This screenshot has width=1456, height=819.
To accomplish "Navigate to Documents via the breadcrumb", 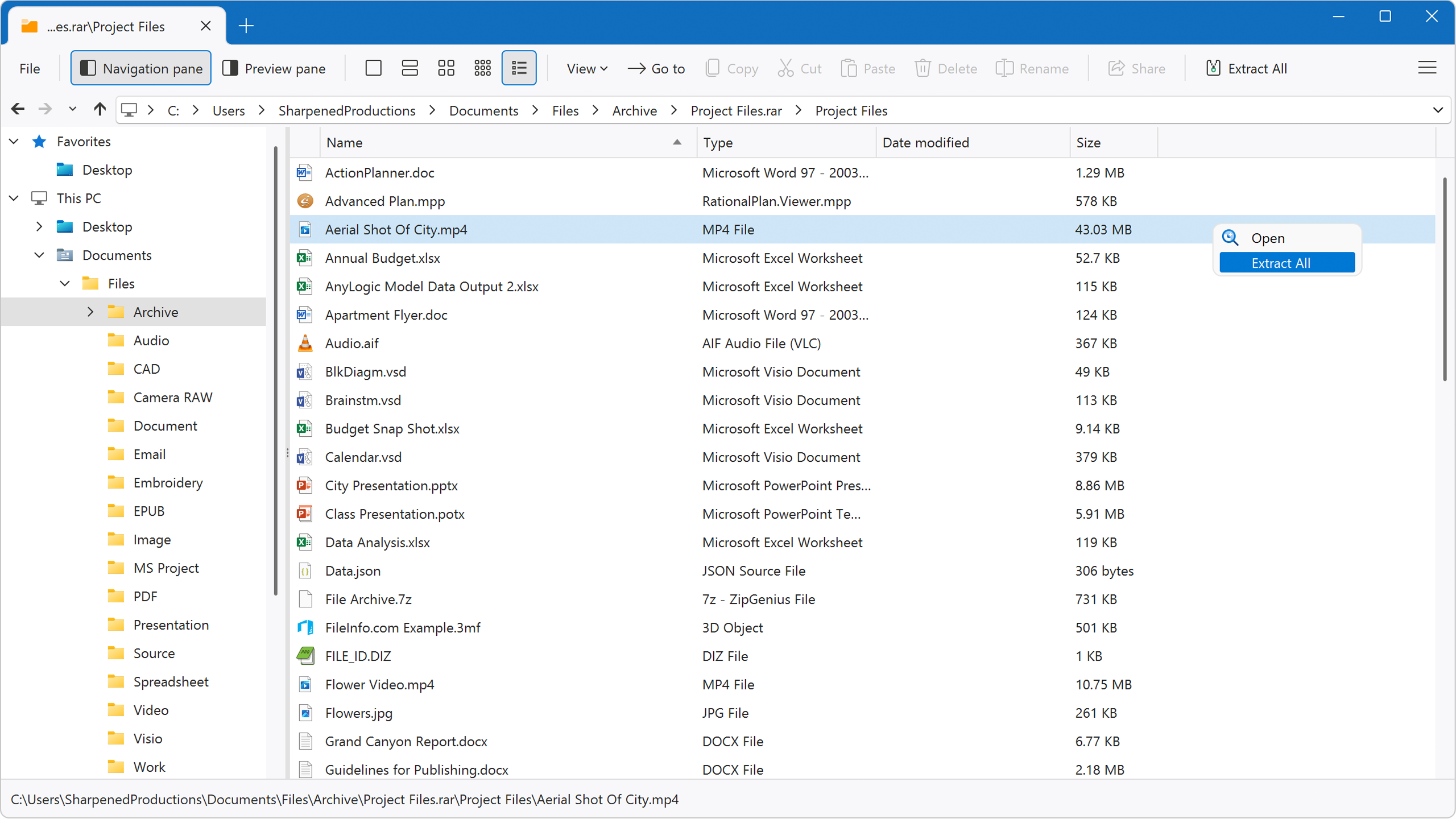I will [x=483, y=110].
